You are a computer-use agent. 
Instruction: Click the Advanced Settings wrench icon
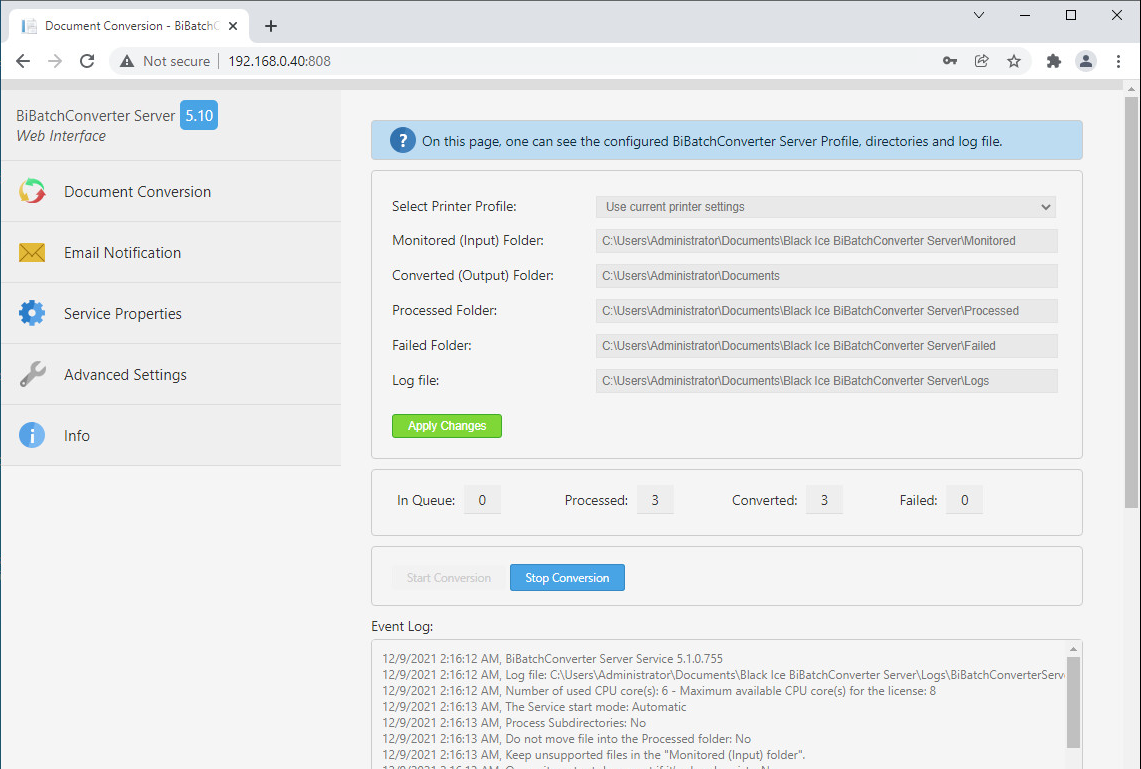(x=32, y=375)
